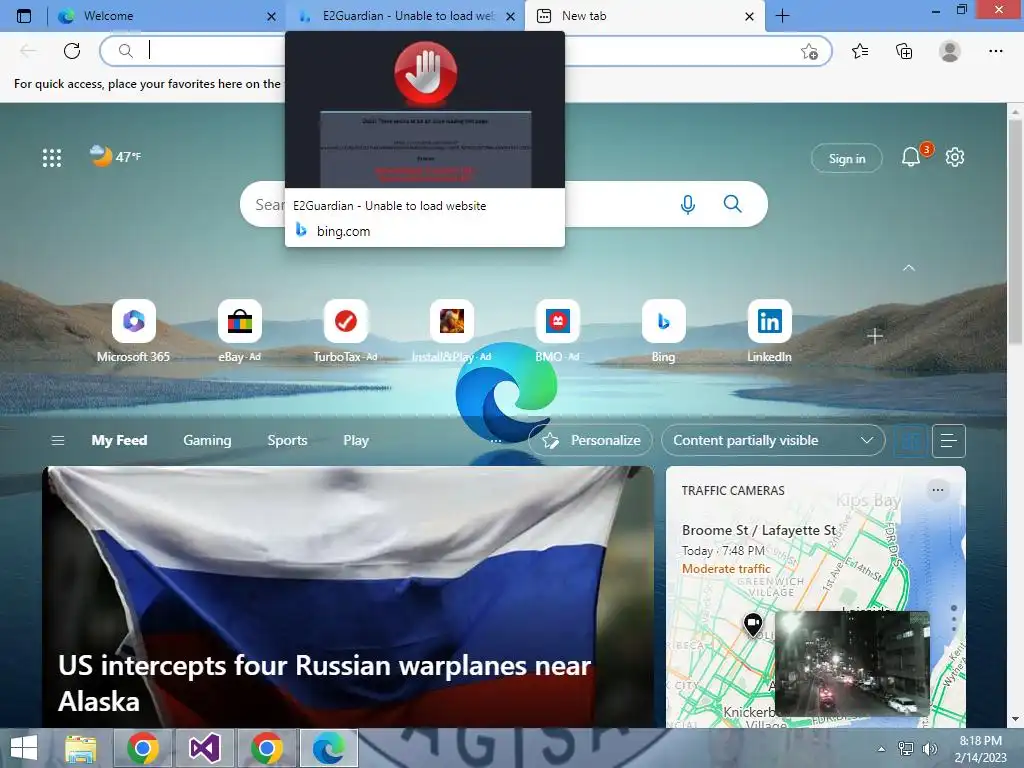
Task: Close the New tab tab
Action: click(750, 16)
